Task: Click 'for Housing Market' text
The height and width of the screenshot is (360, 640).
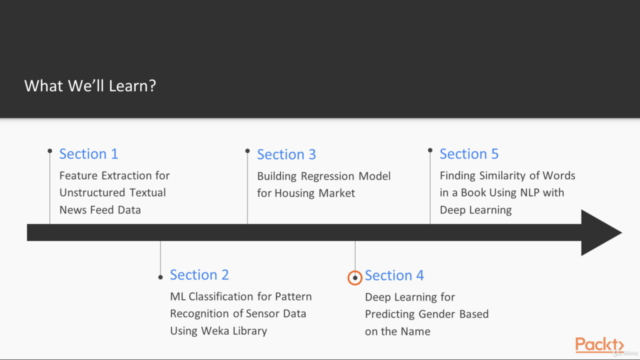Action: click(306, 193)
